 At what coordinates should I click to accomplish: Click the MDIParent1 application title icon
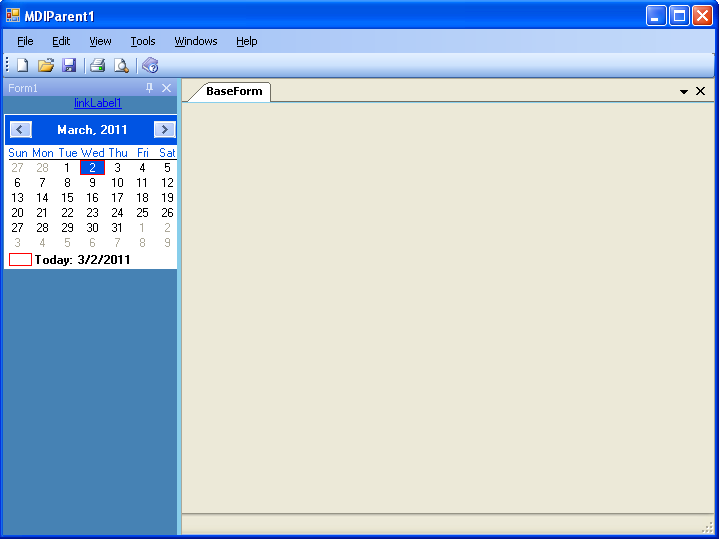(13, 15)
